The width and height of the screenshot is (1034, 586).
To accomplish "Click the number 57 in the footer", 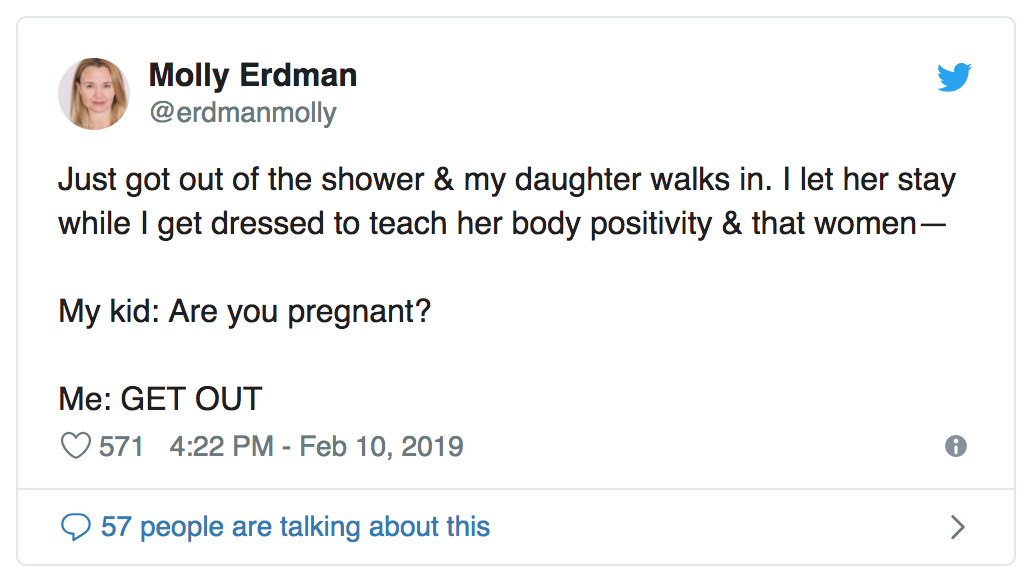I will click(x=116, y=527).
